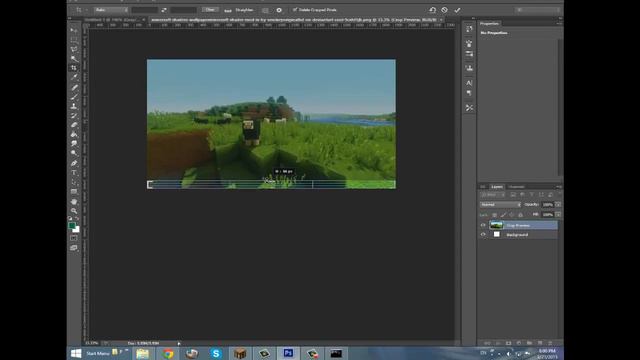Screen dimensions: 640x360
Task: Open crop options gear settings
Action: [x=279, y=10]
